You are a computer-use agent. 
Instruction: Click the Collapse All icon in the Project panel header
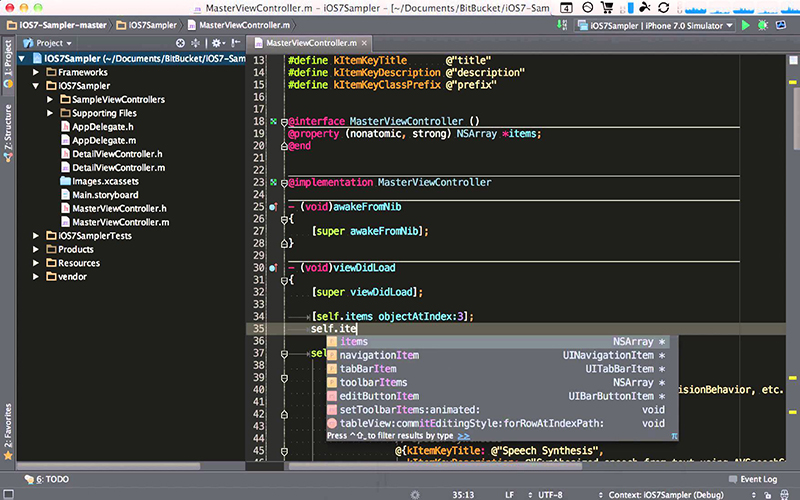195,43
